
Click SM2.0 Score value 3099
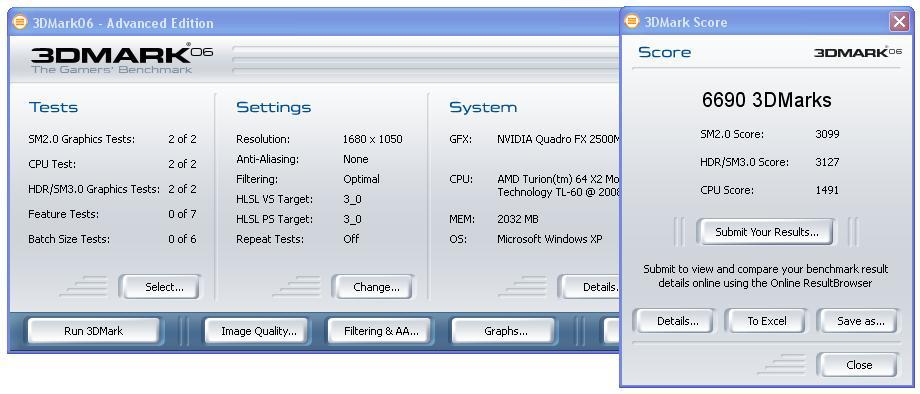[x=827, y=134]
